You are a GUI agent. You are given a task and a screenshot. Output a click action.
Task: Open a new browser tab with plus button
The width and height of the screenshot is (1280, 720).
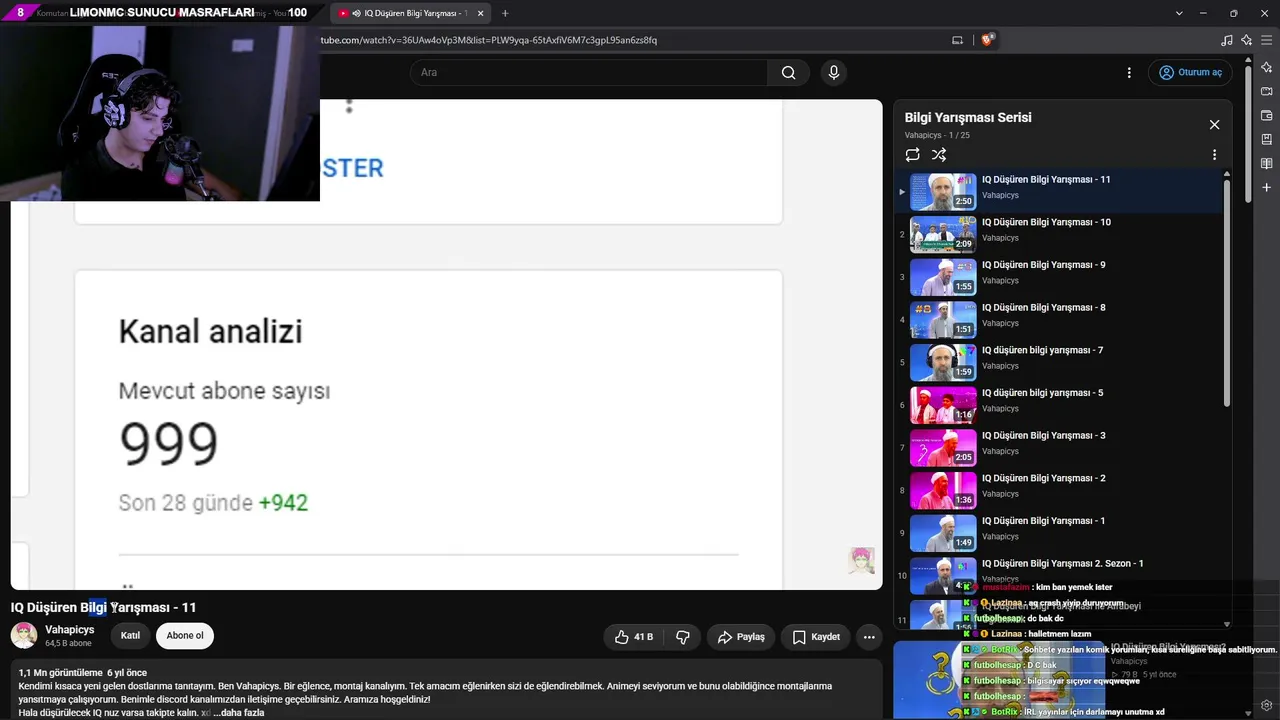click(505, 13)
